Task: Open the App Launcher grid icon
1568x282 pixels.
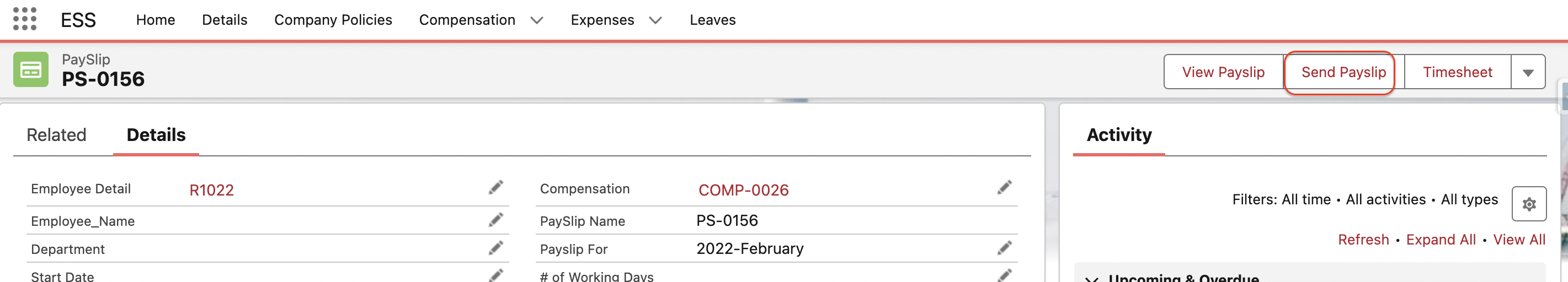Action: [x=25, y=19]
